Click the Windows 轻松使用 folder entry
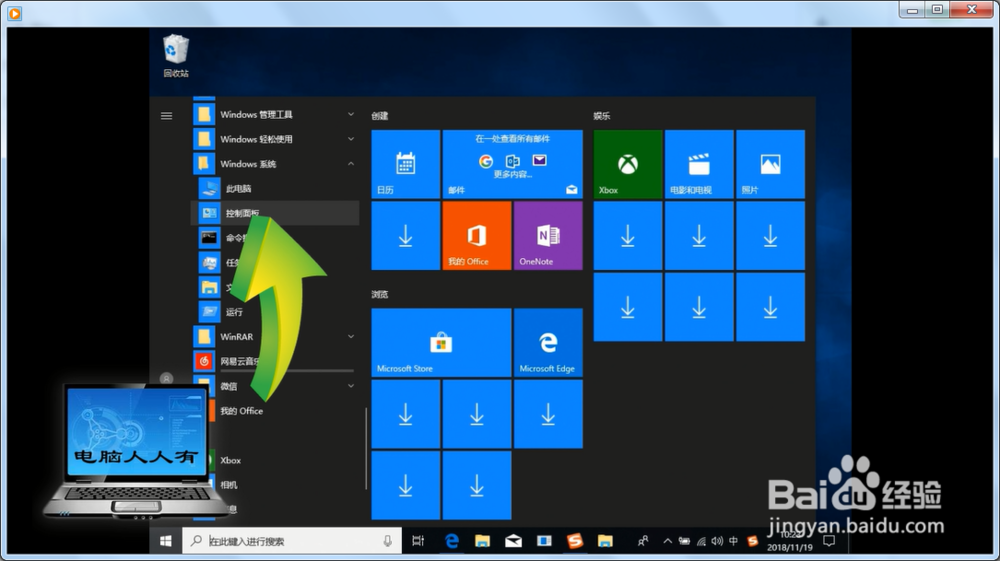The image size is (1000, 561). pos(276,139)
